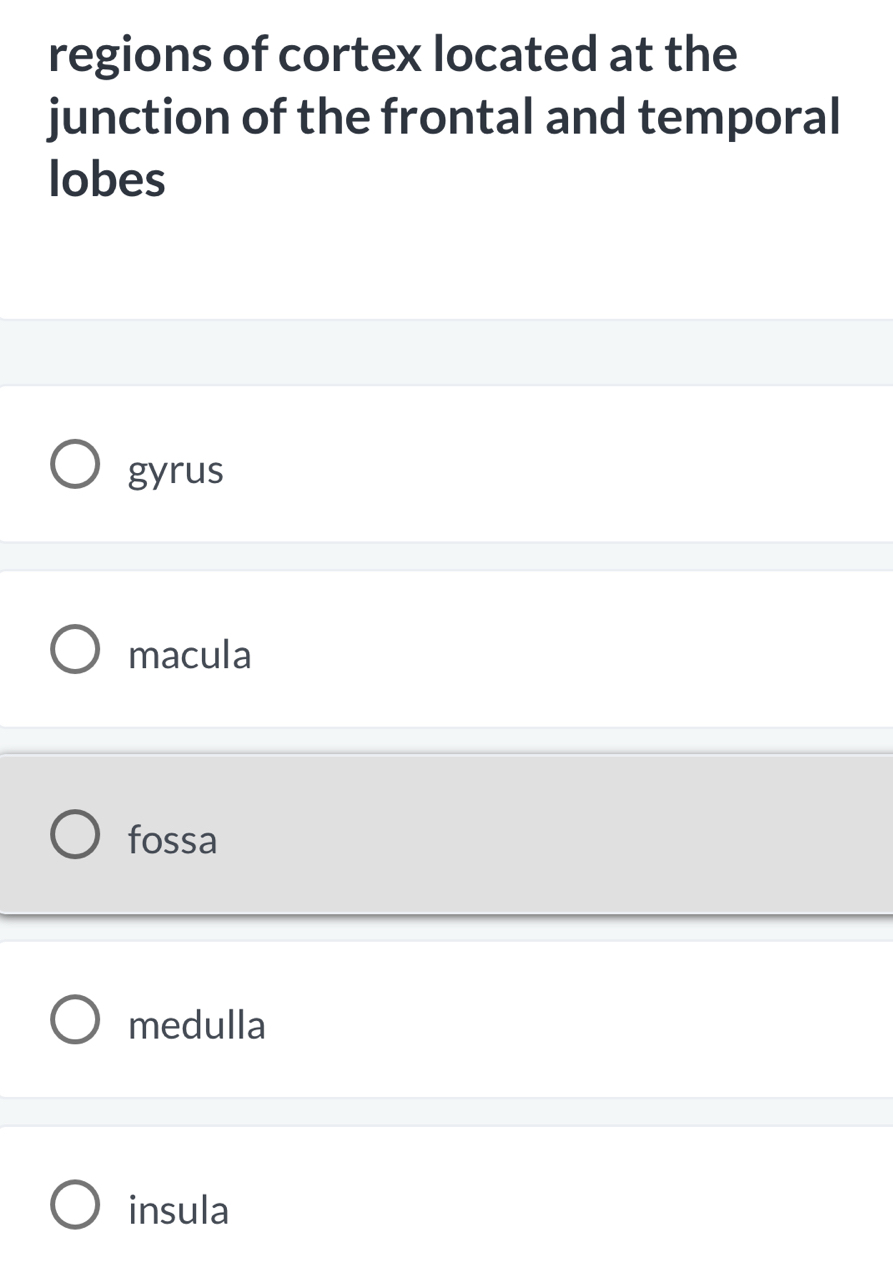
Task: Click the 'macula' answer label text
Action: 190,655
